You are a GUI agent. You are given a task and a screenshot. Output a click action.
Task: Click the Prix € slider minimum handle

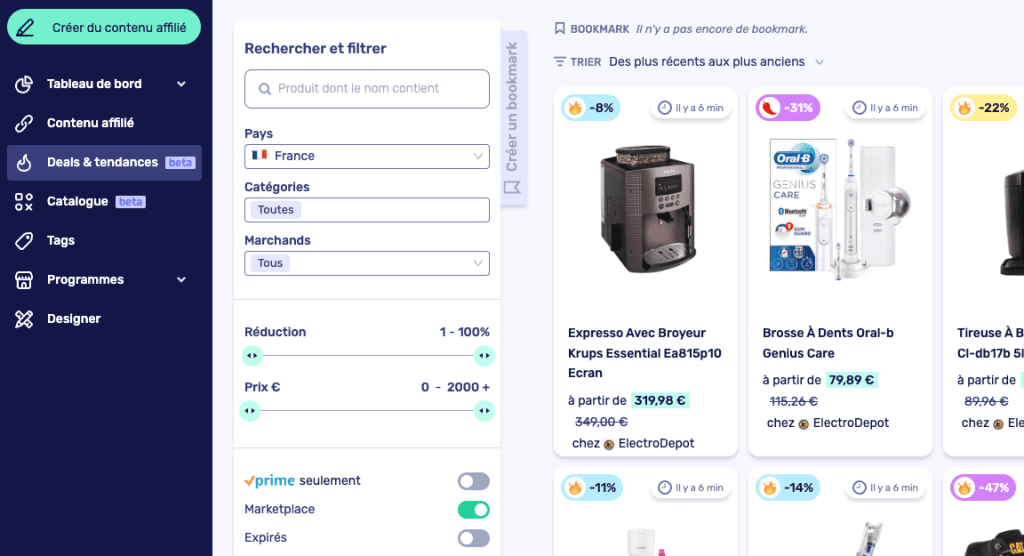(249, 411)
